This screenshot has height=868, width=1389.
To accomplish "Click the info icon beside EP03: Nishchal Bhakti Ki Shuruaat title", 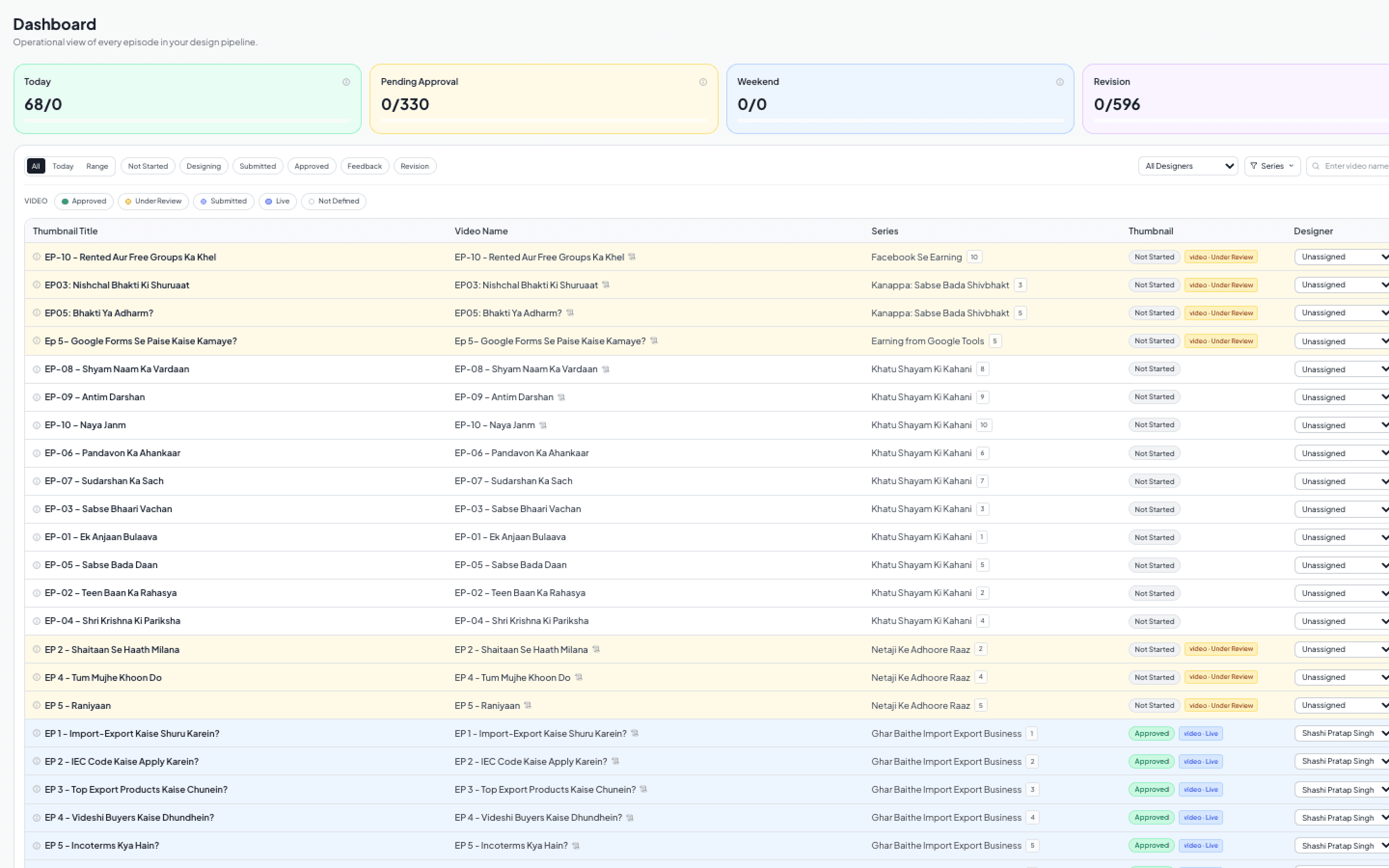I will click(x=37, y=285).
